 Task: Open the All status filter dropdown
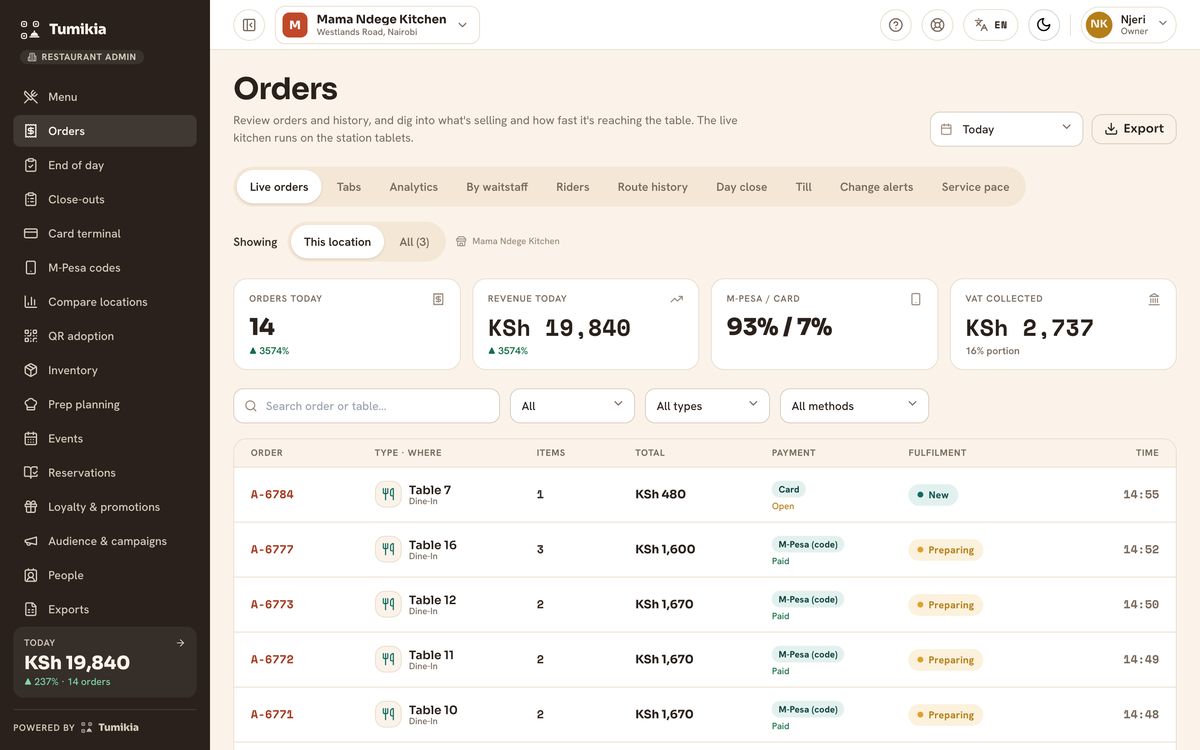pos(572,406)
